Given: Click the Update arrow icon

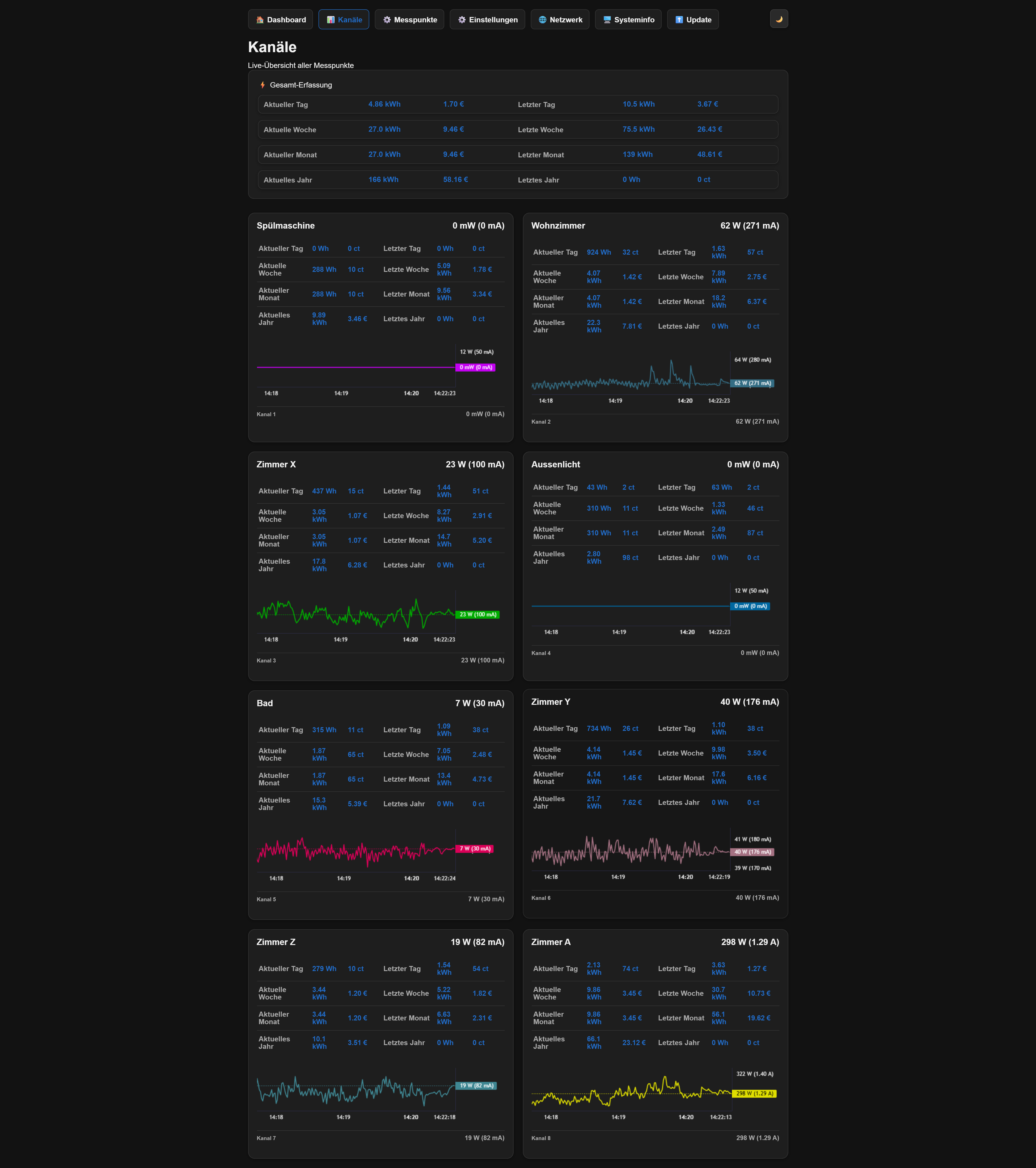Looking at the screenshot, I should (679, 19).
